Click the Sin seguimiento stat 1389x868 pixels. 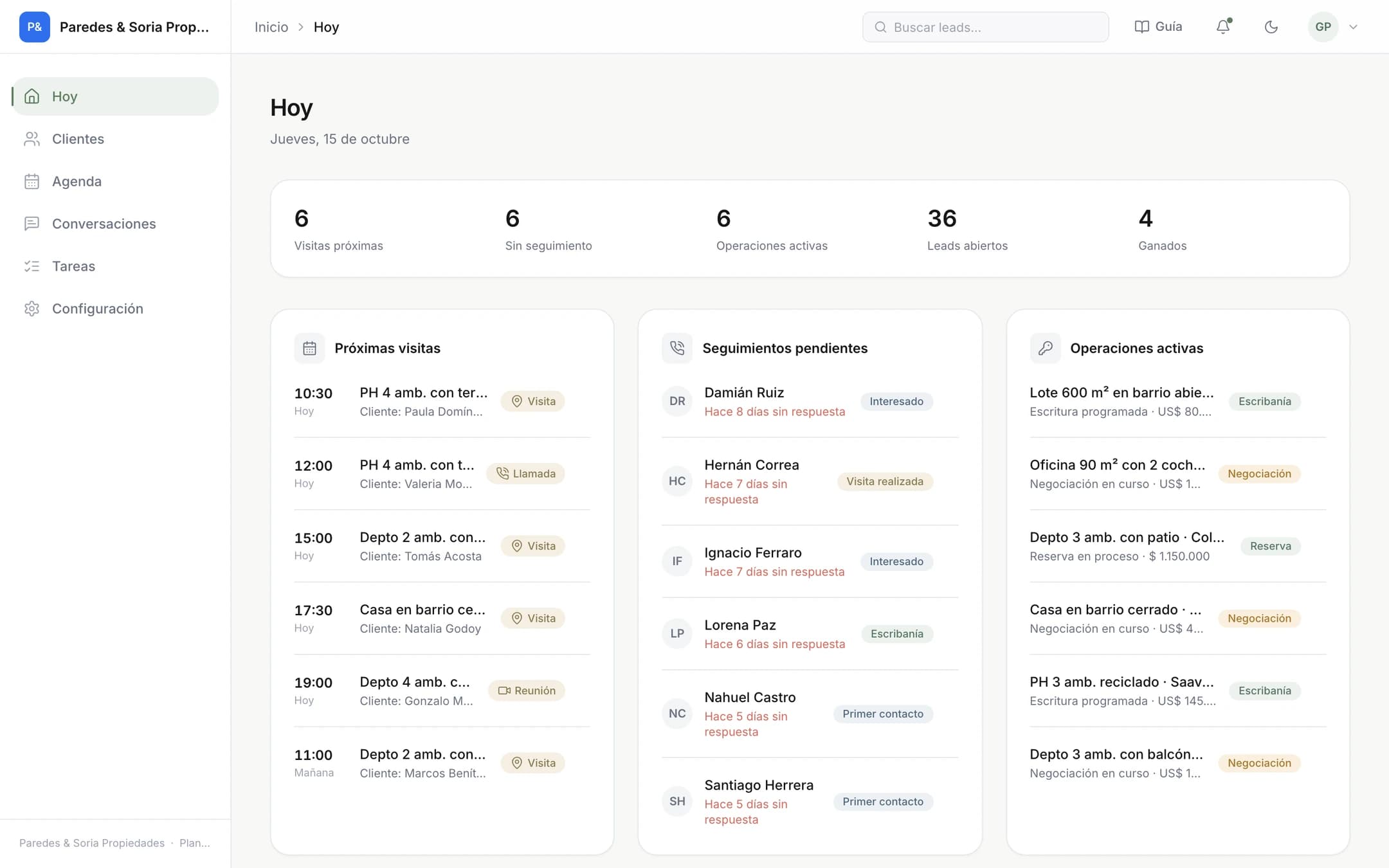click(x=549, y=229)
